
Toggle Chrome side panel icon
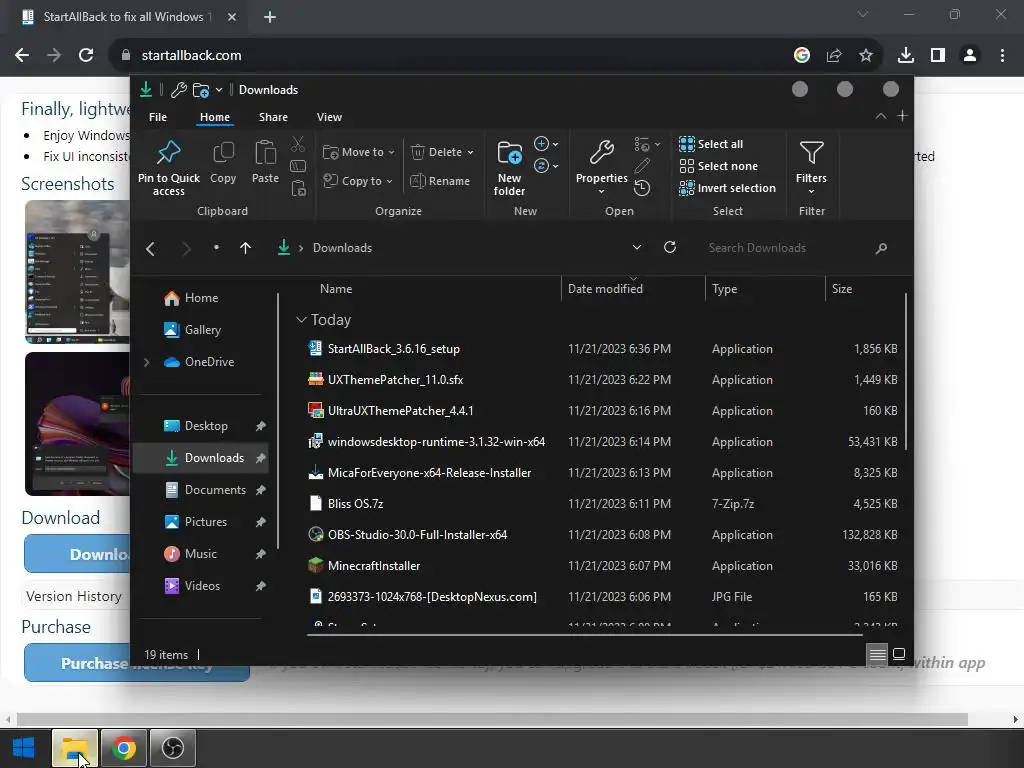point(938,56)
